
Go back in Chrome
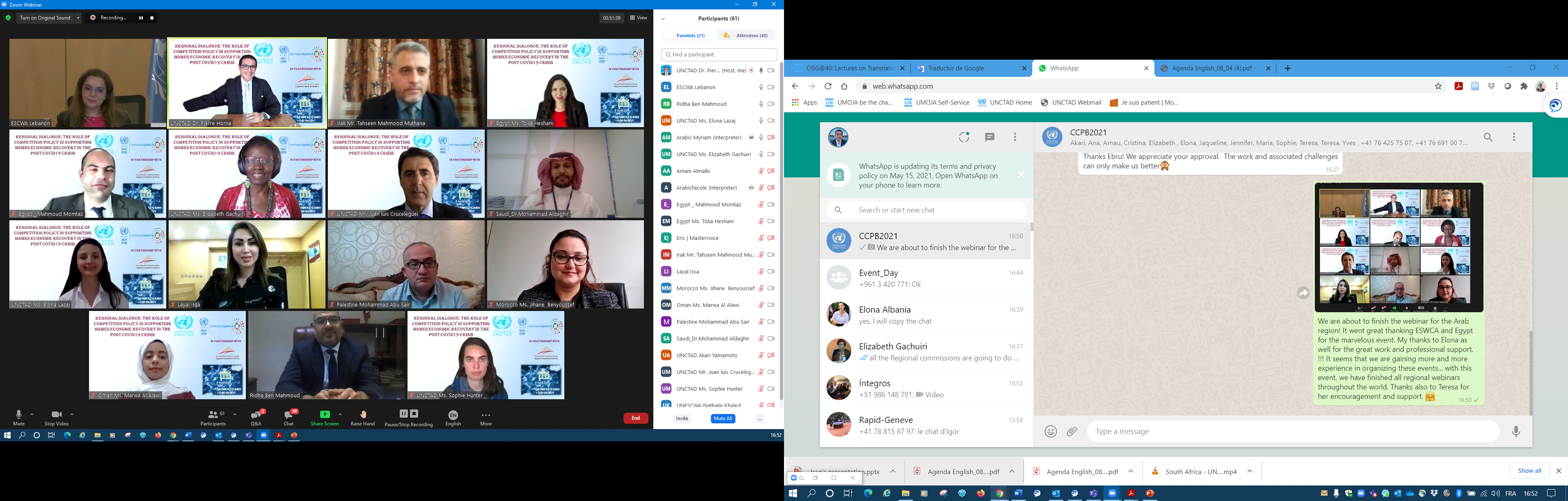click(795, 86)
